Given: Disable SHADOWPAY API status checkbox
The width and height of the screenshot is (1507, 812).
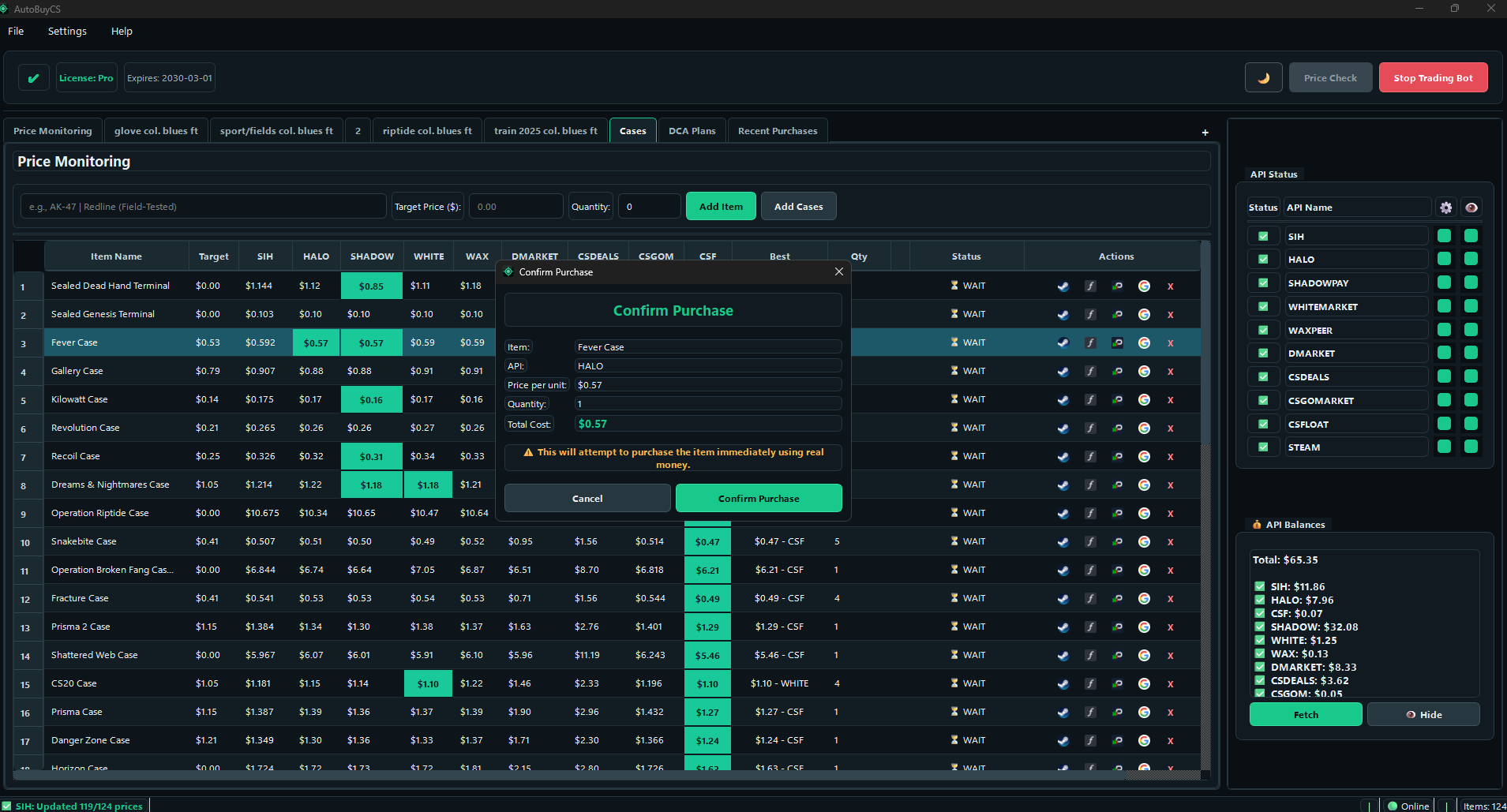Looking at the screenshot, I should [x=1263, y=283].
